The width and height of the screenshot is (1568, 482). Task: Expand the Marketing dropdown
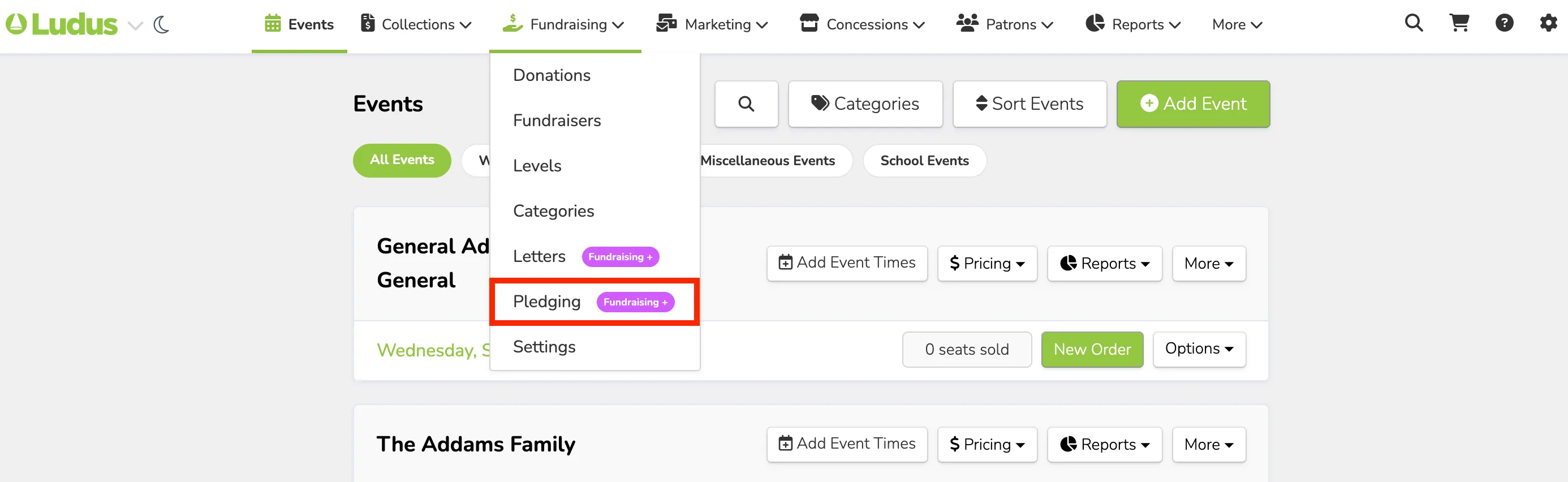[x=712, y=24]
